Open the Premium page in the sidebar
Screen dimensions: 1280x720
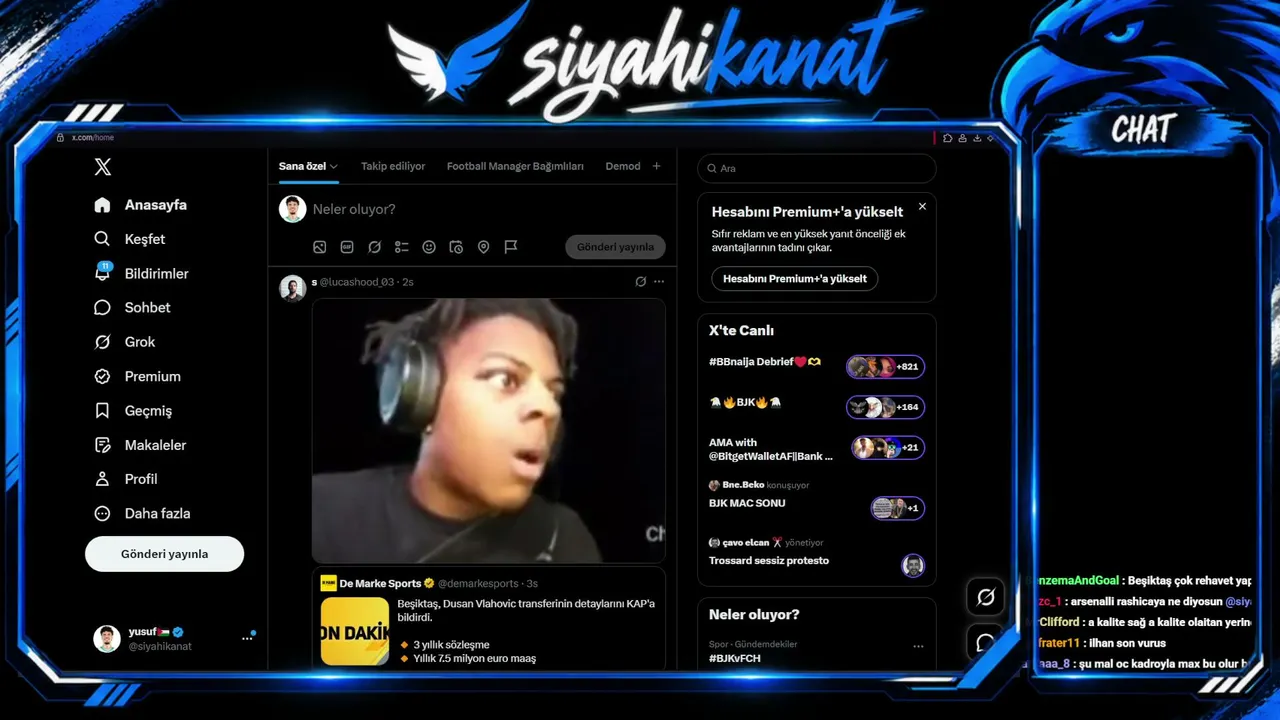click(x=137, y=376)
